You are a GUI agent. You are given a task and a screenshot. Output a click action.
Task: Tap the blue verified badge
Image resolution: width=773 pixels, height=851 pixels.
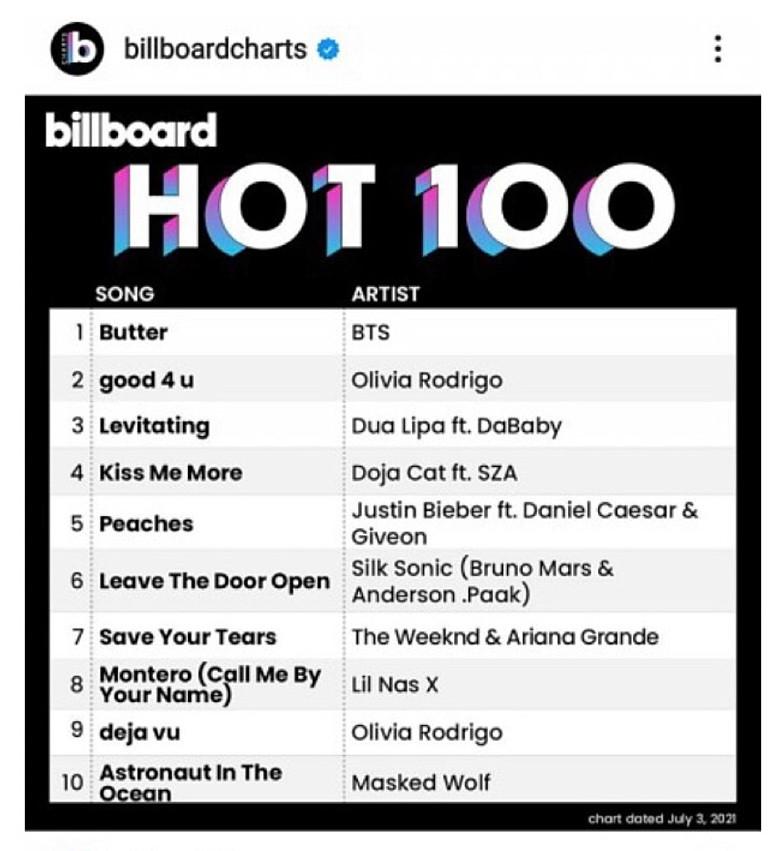coord(328,49)
